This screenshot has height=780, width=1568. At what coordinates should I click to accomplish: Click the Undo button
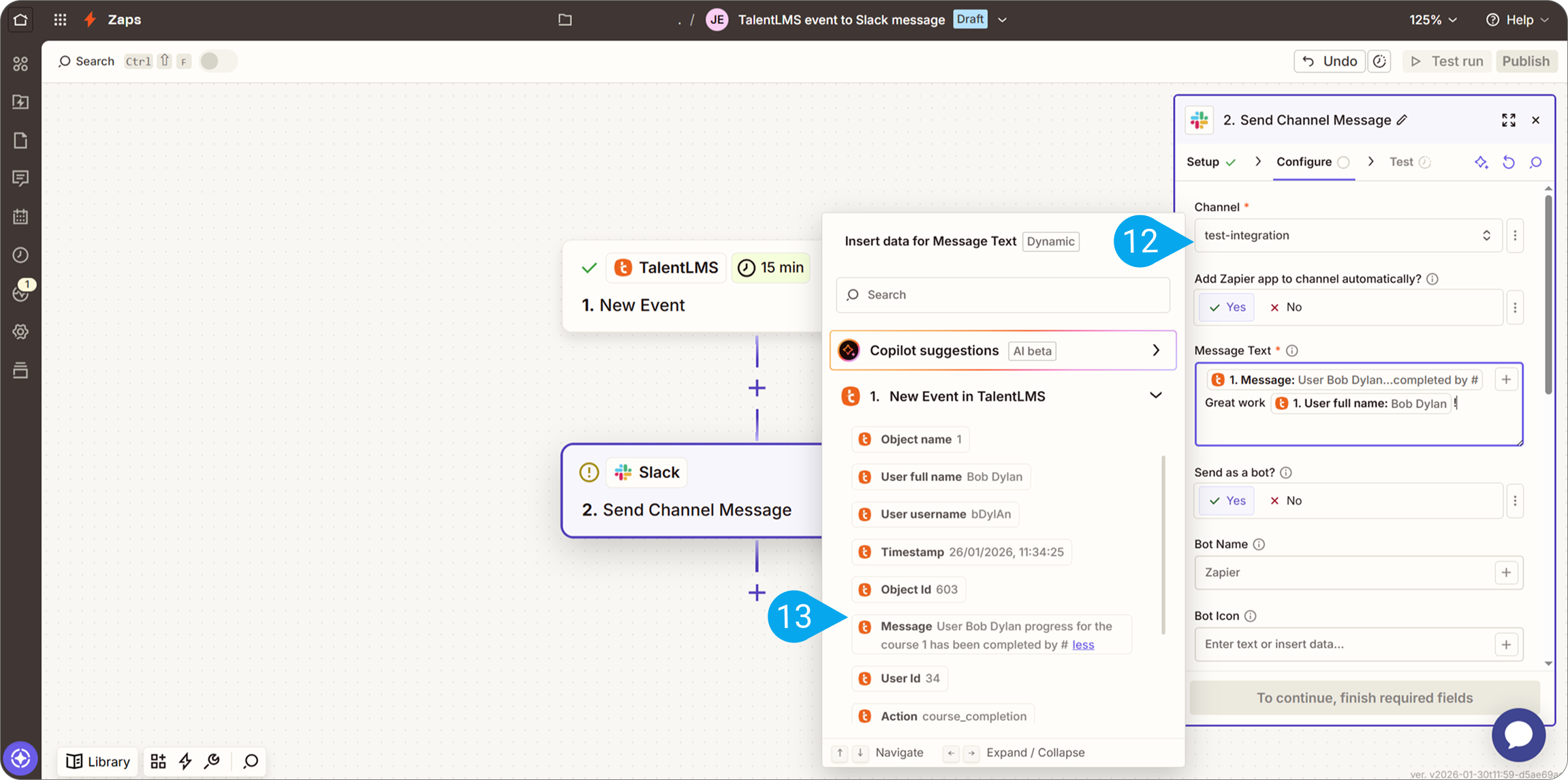pos(1330,61)
